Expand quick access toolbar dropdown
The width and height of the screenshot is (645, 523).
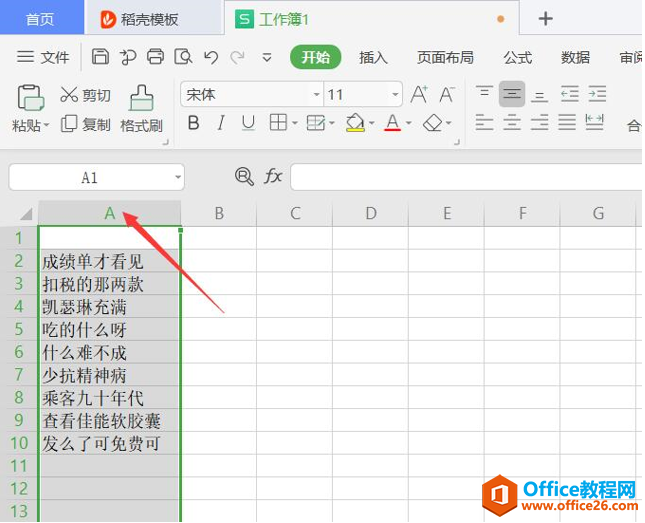267,57
